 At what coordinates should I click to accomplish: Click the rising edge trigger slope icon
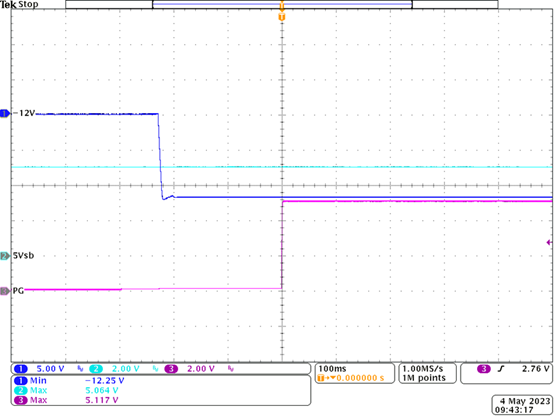tap(501, 369)
